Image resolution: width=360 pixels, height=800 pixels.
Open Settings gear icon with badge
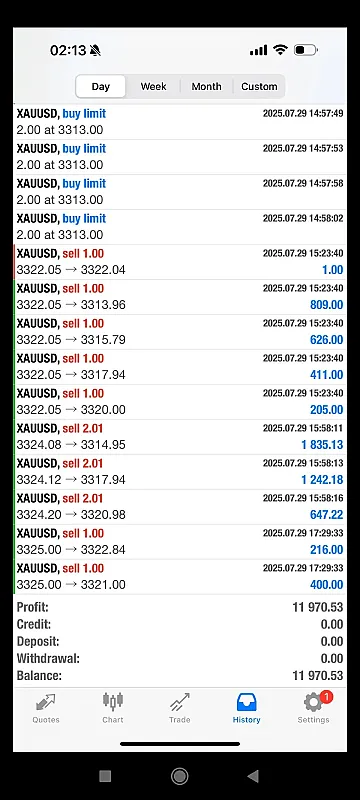click(314, 702)
